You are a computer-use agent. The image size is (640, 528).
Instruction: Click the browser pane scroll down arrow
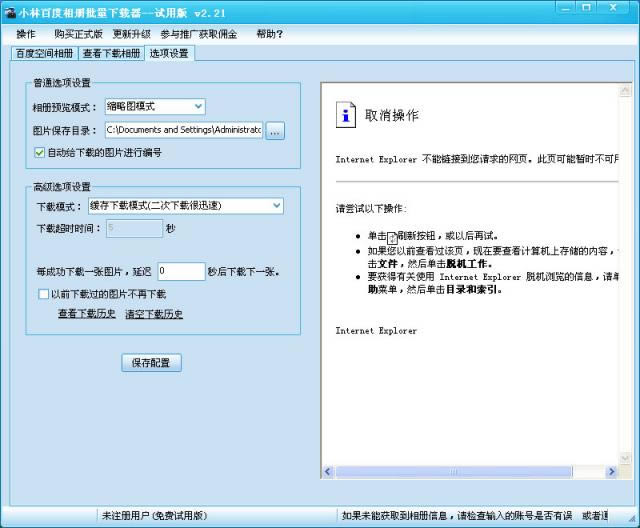[625, 459]
